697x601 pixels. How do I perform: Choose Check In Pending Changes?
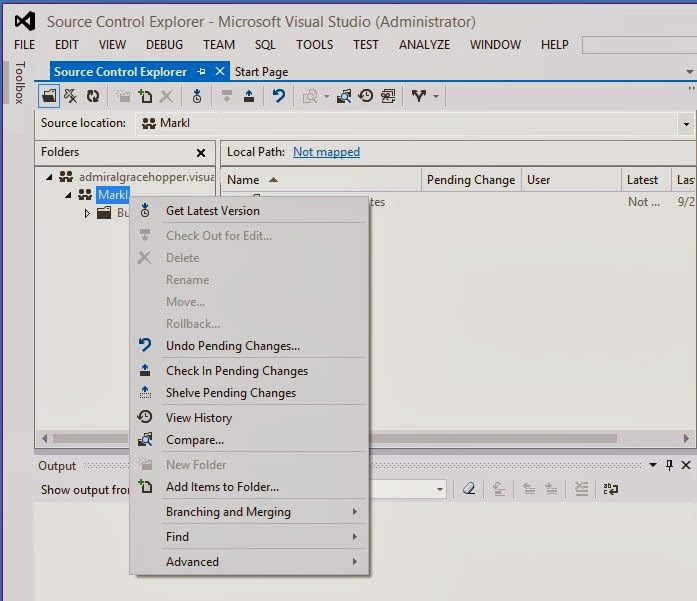click(249, 370)
